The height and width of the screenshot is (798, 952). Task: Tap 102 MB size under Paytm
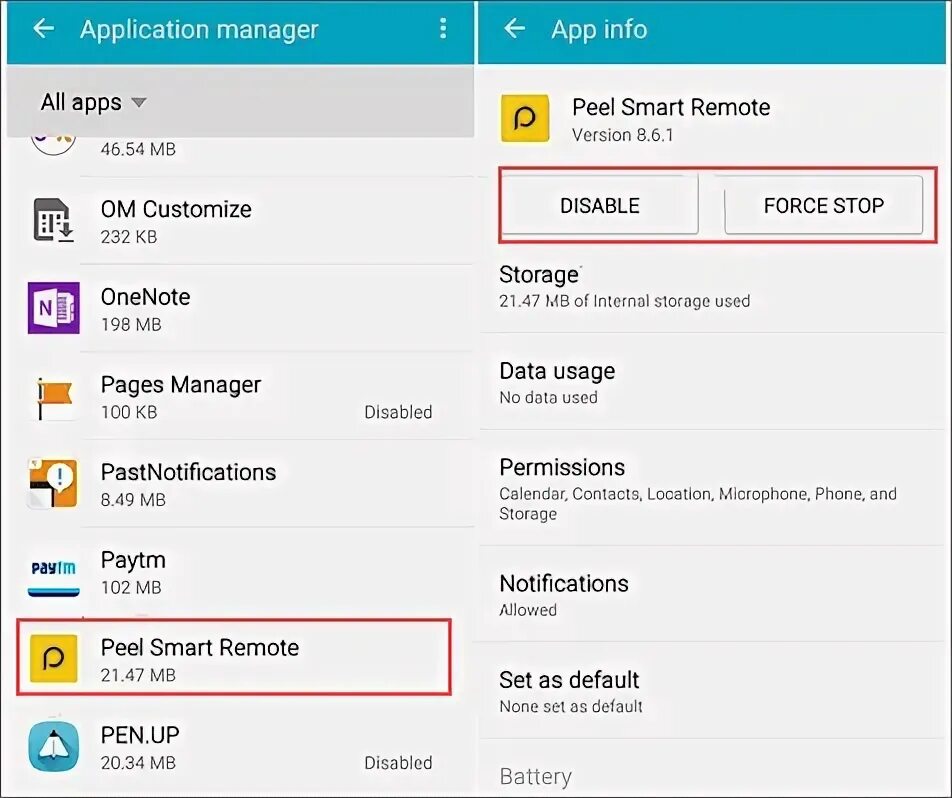[131, 588]
